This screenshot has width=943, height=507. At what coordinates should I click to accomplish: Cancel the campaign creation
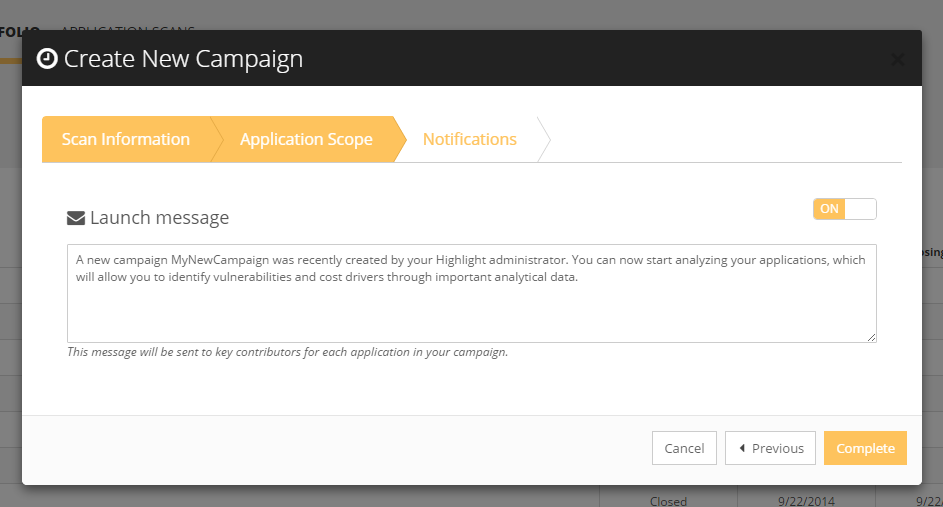(x=684, y=448)
